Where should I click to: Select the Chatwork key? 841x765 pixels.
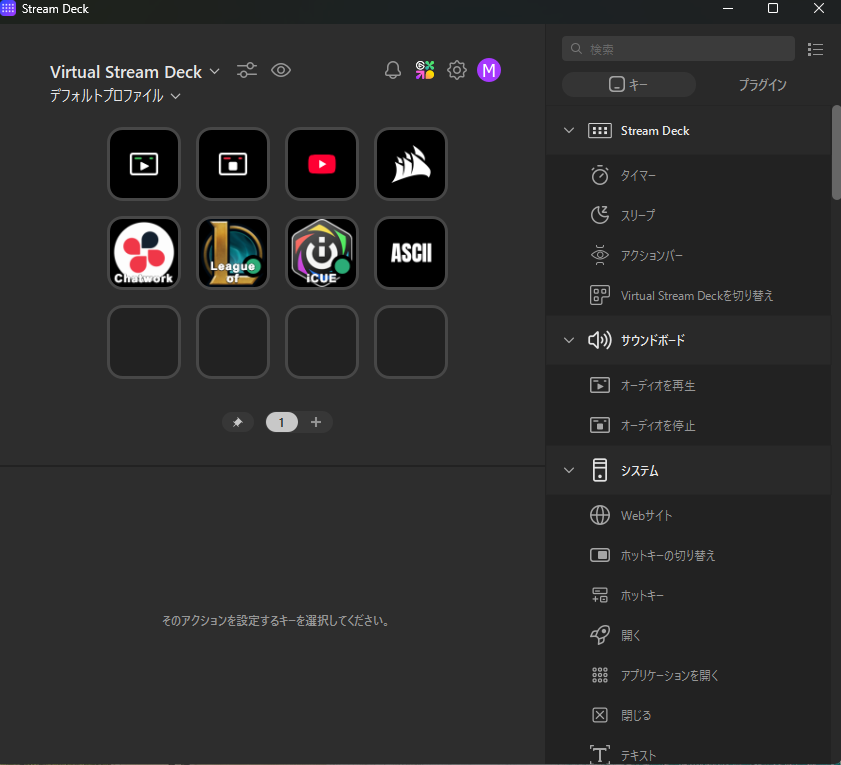pyautogui.click(x=144, y=253)
